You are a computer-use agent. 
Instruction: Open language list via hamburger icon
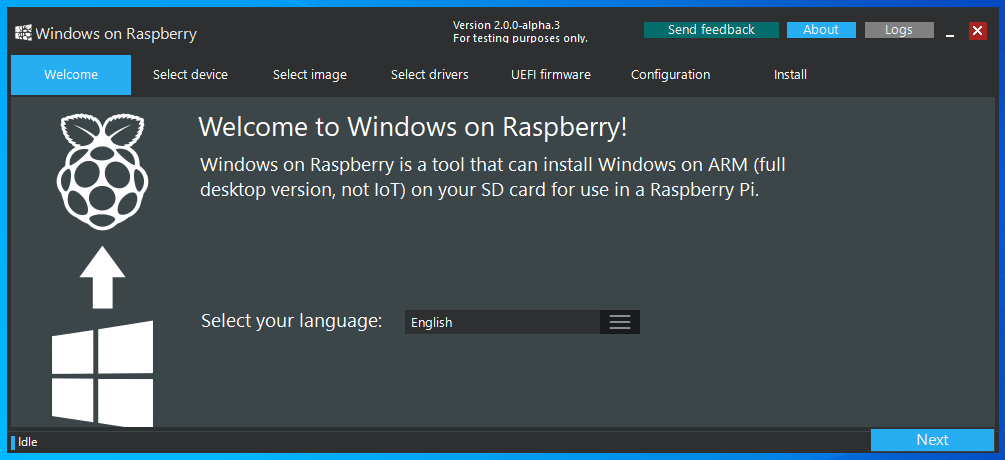point(619,322)
